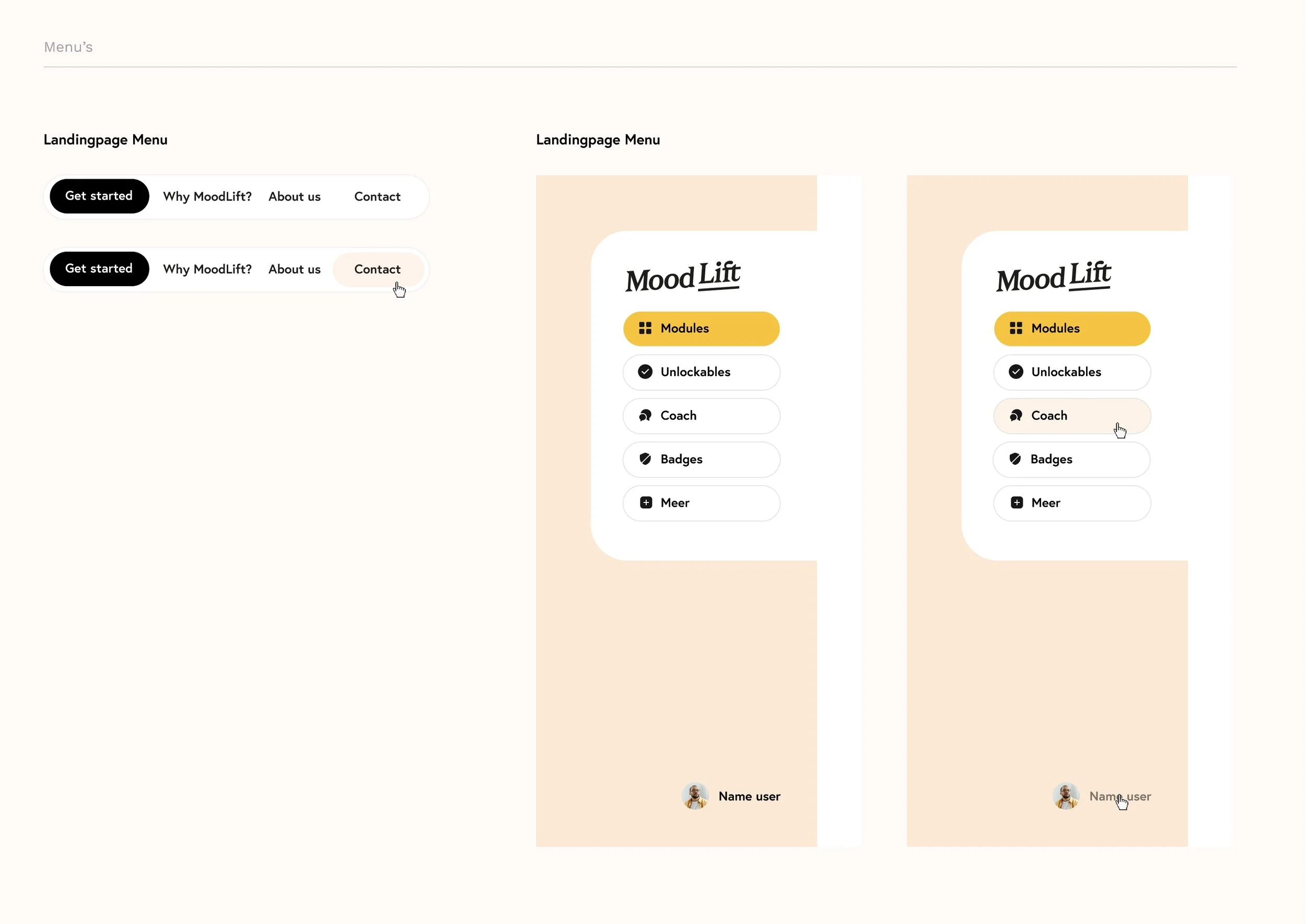1306x924 pixels.
Task: Click the MoodLift logo in left sidebar
Action: (682, 277)
